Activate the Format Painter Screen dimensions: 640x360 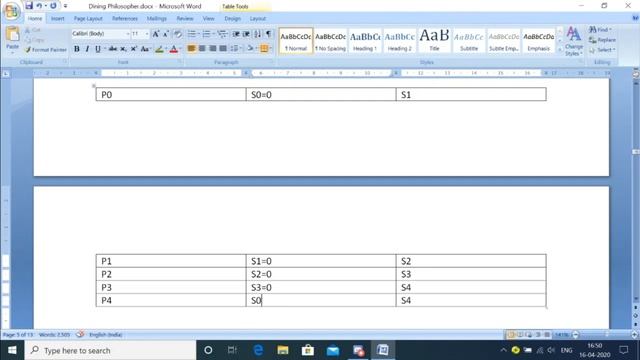46,49
